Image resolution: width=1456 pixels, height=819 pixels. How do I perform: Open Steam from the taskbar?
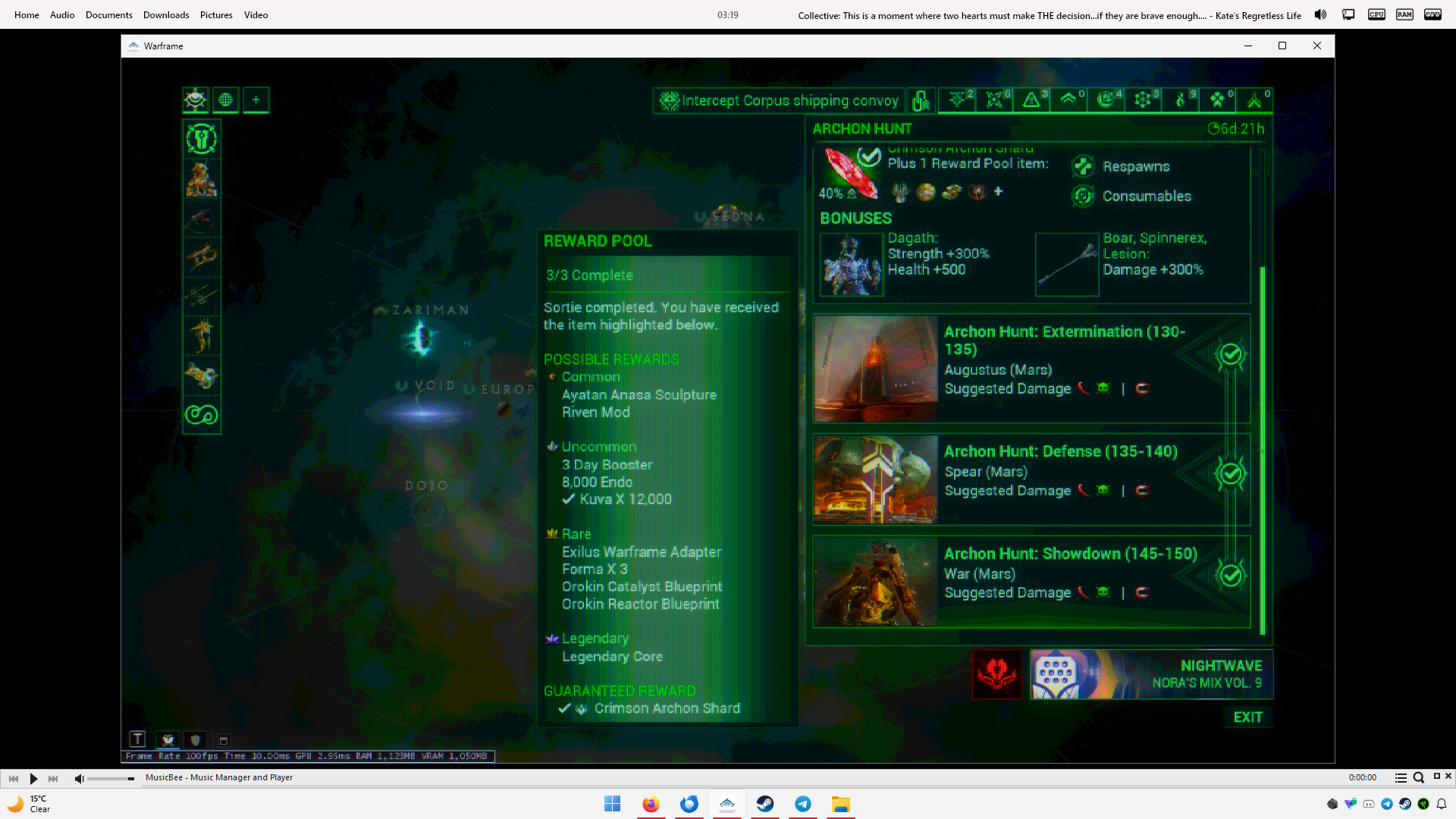point(765,804)
